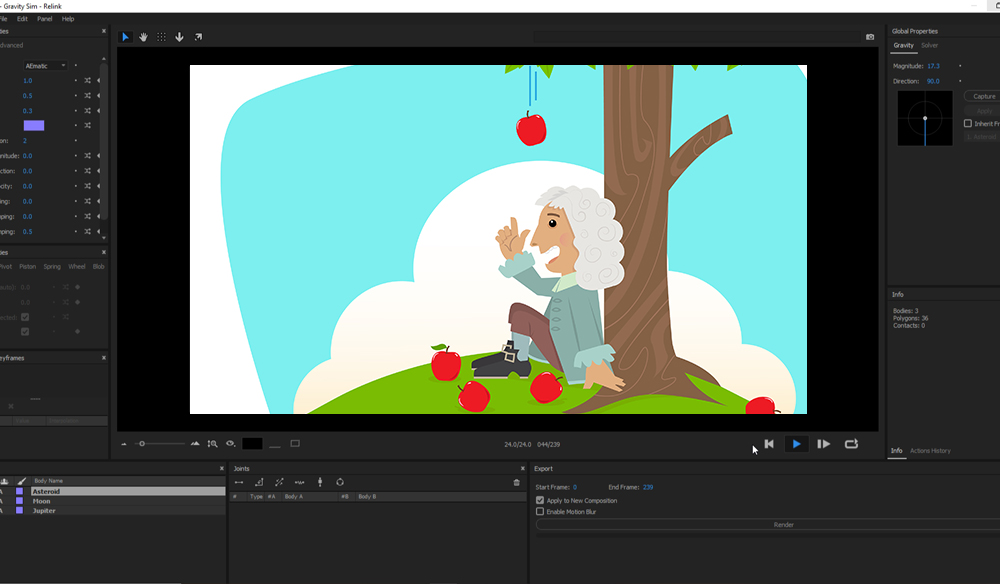Screen dimensions: 1000x584
Task: Click the dotted grid tool icon
Action: pyautogui.click(x=161, y=37)
